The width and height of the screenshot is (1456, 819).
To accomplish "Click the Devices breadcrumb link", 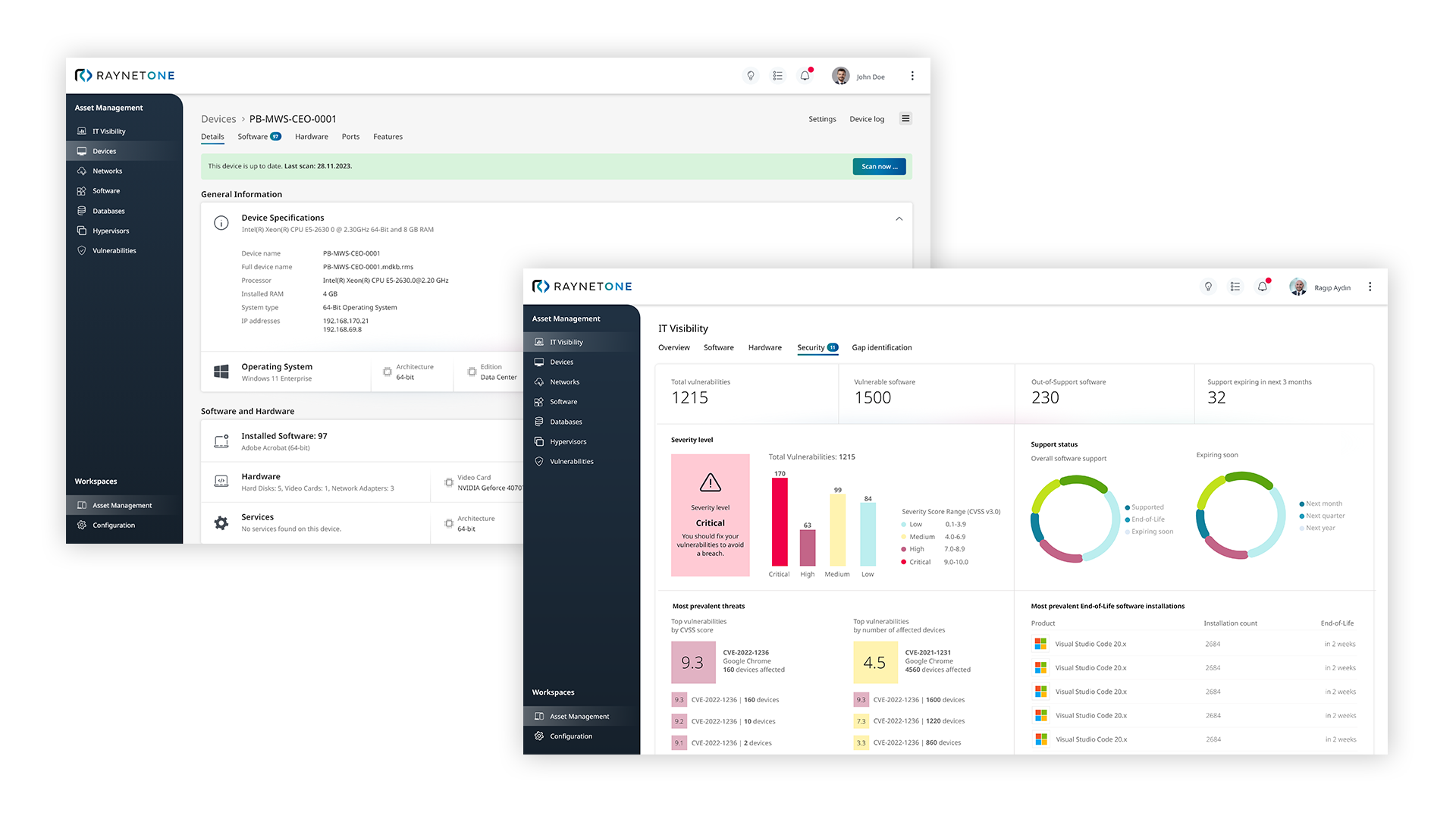I will (218, 119).
